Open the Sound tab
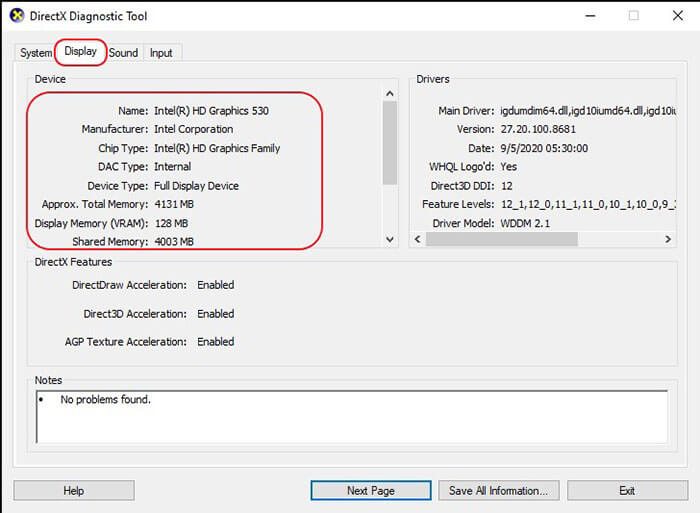This screenshot has height=513, width=700. [x=123, y=53]
